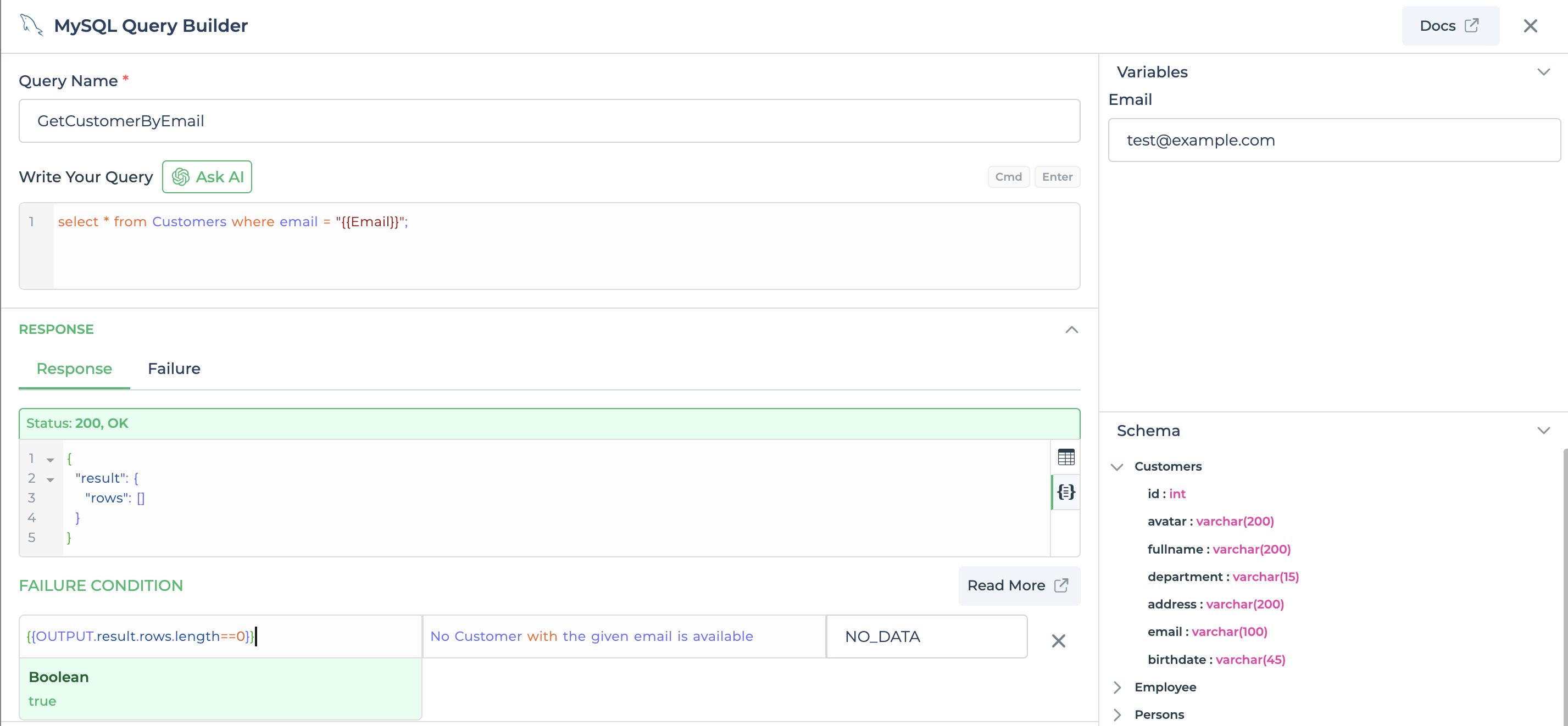Click the Cmd shortcut key badge
Image resolution: width=1568 pixels, height=726 pixels.
pyautogui.click(x=1008, y=177)
